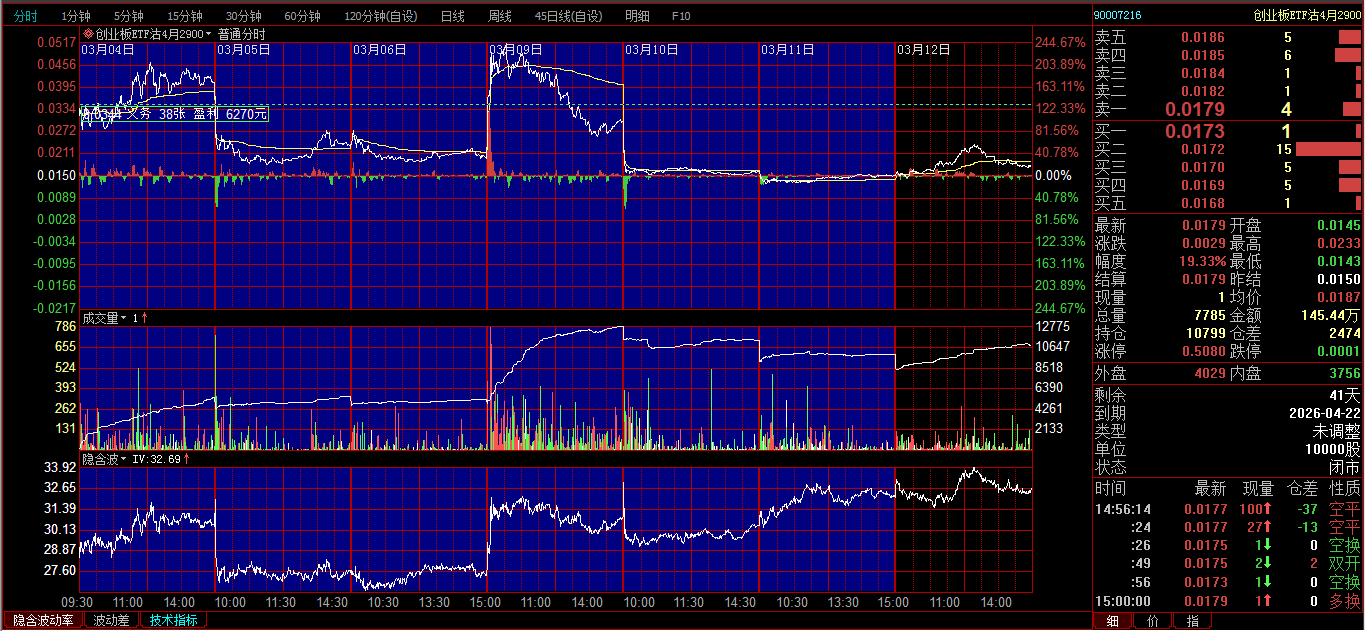The image size is (1365, 631).
Task: Select the 技术指标 bottom tab
Action: pyautogui.click(x=173, y=620)
